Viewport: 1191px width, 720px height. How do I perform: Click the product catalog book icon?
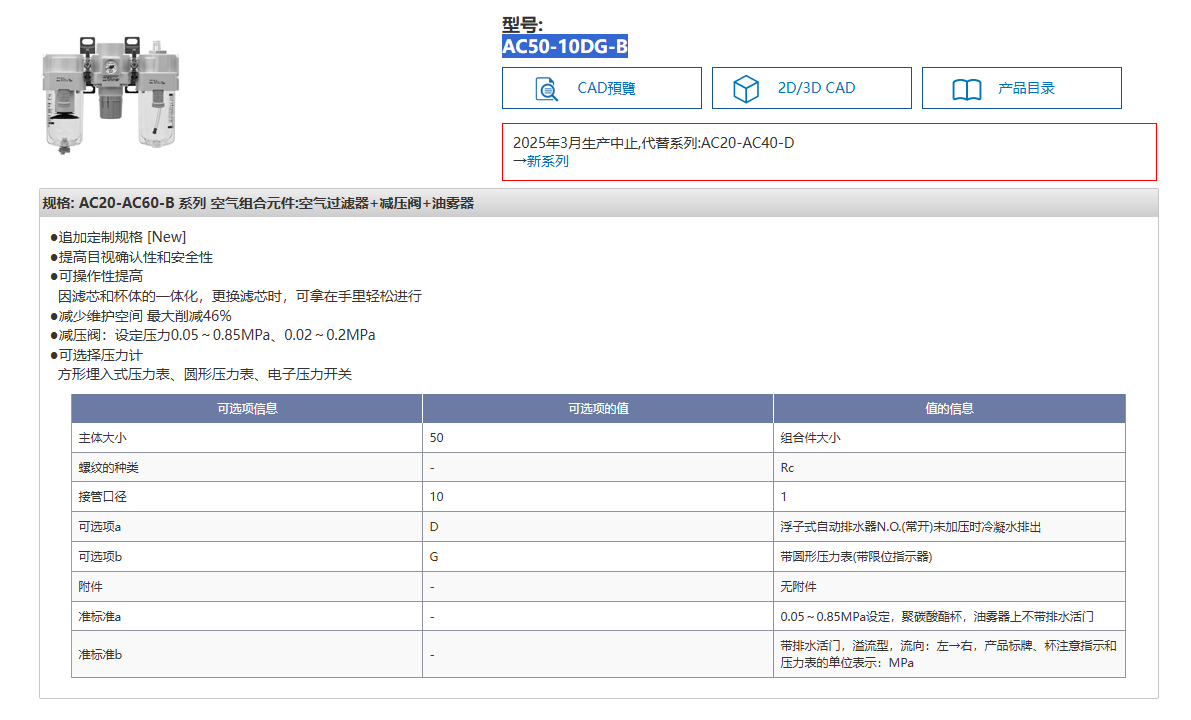(x=967, y=90)
